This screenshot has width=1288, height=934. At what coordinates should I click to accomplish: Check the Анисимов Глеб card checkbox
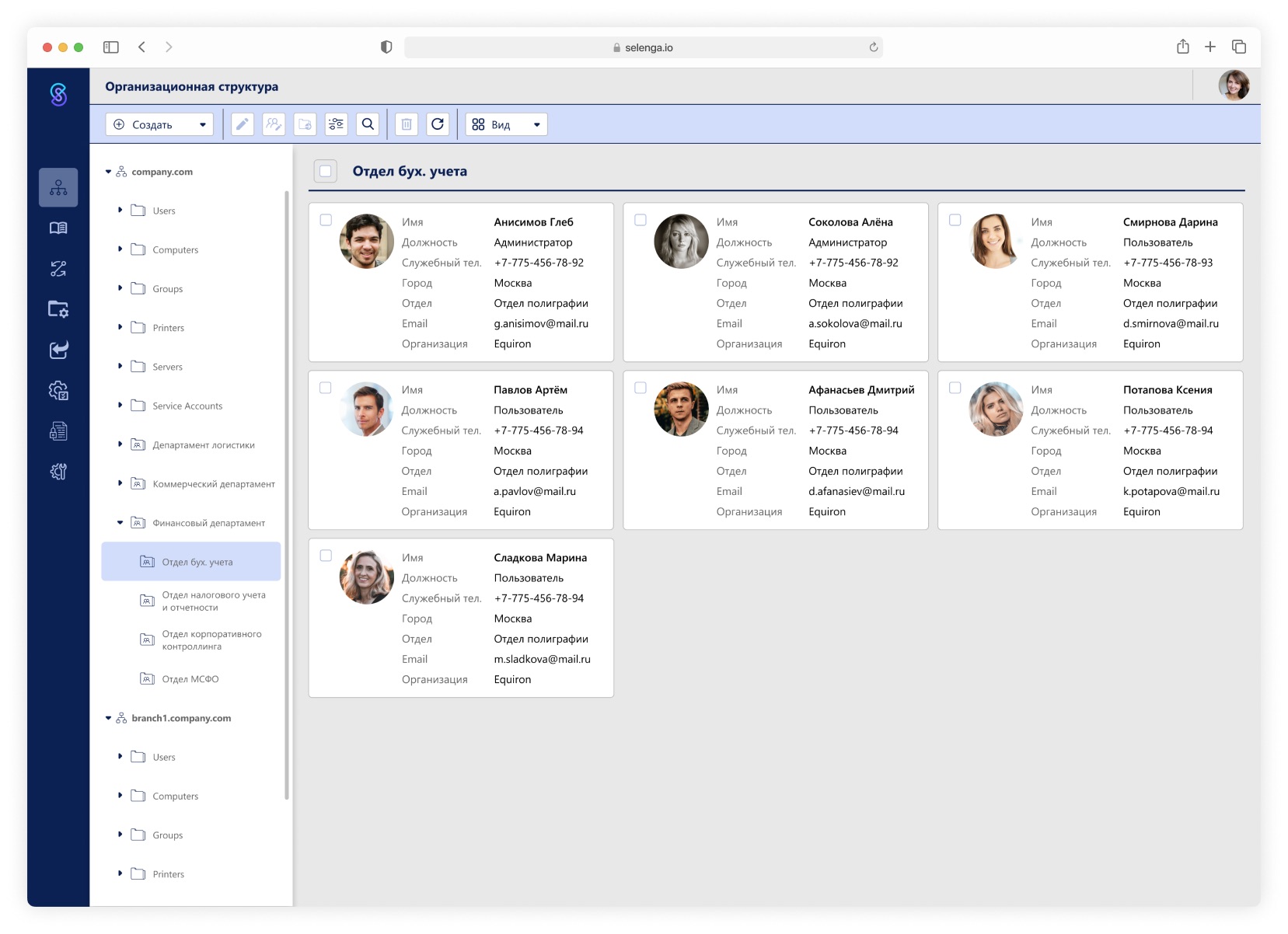pos(326,220)
